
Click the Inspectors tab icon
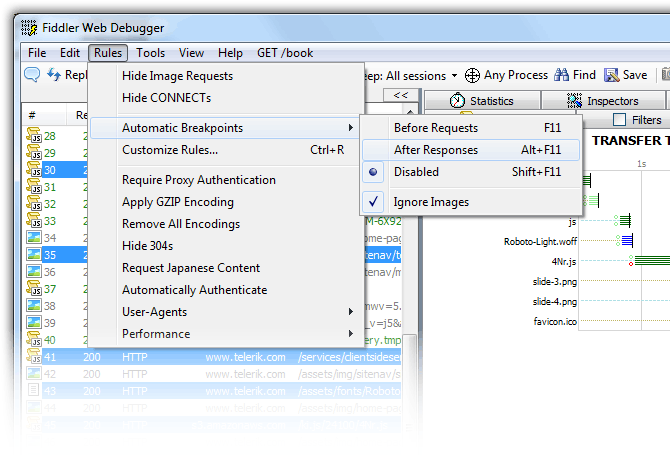(575, 101)
